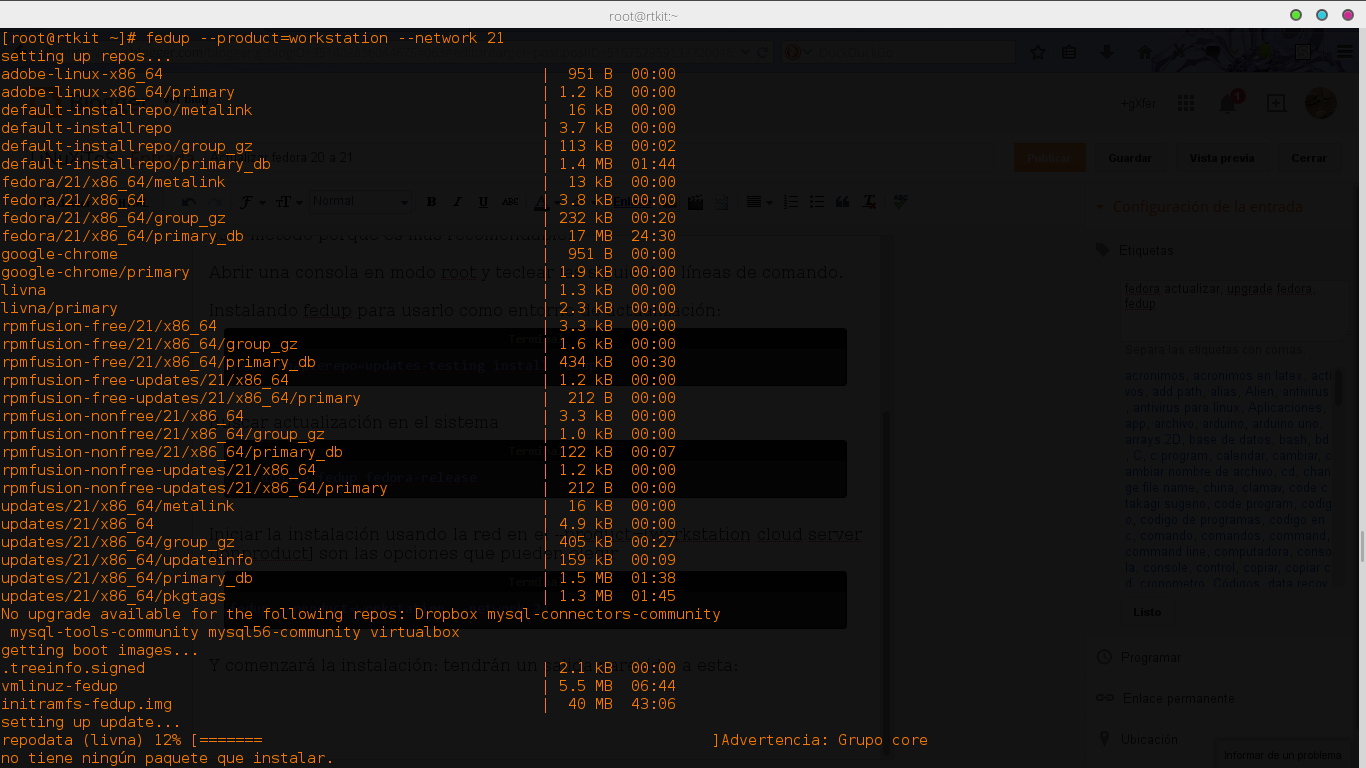Click the 'repodata (livna) 12%' progress line
Image resolution: width=1366 pixels, height=768 pixels.
point(360,740)
